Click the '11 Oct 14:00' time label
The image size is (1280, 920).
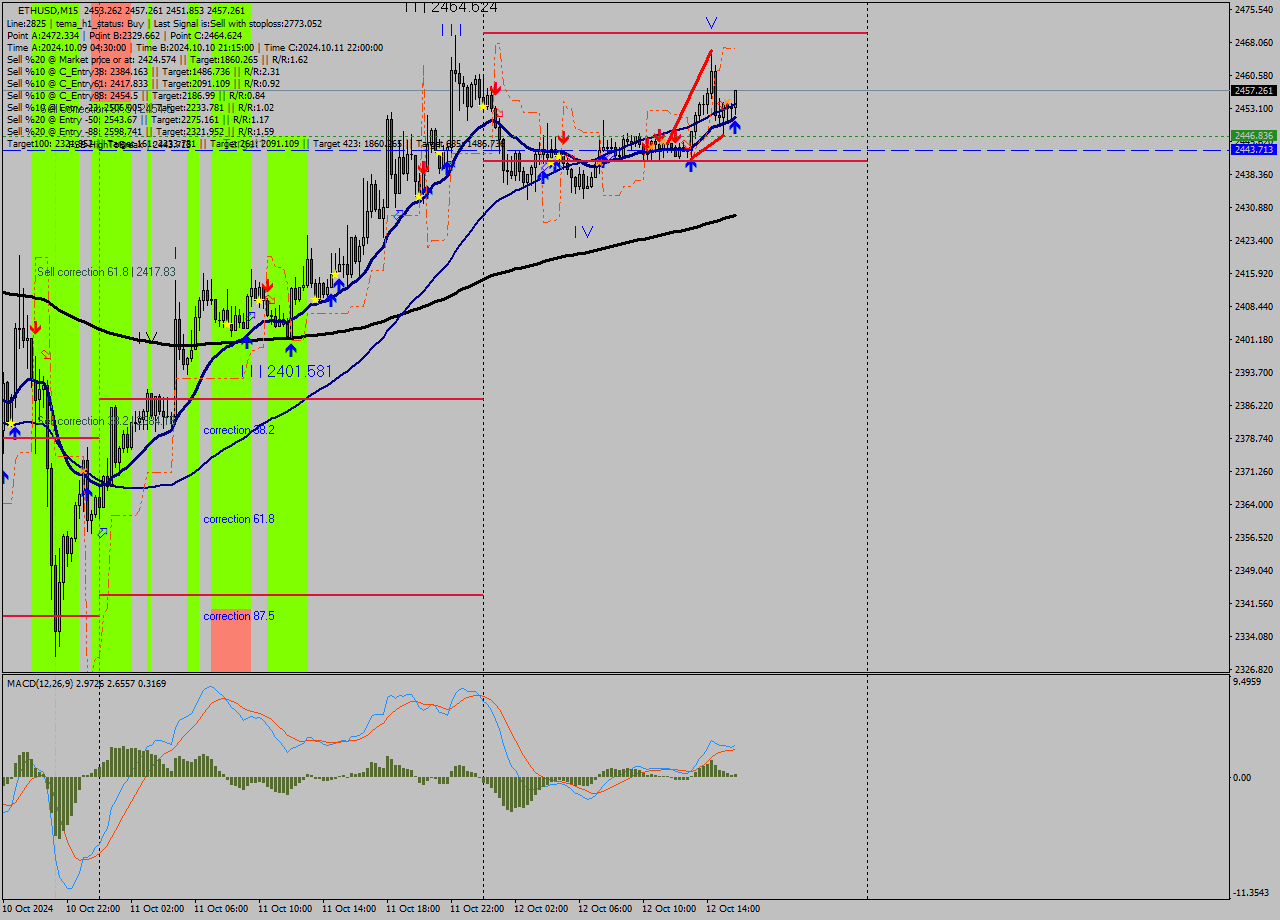coord(349,909)
